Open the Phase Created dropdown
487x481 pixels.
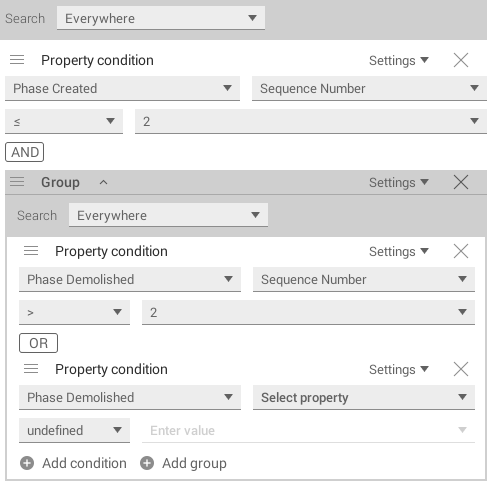coord(122,88)
